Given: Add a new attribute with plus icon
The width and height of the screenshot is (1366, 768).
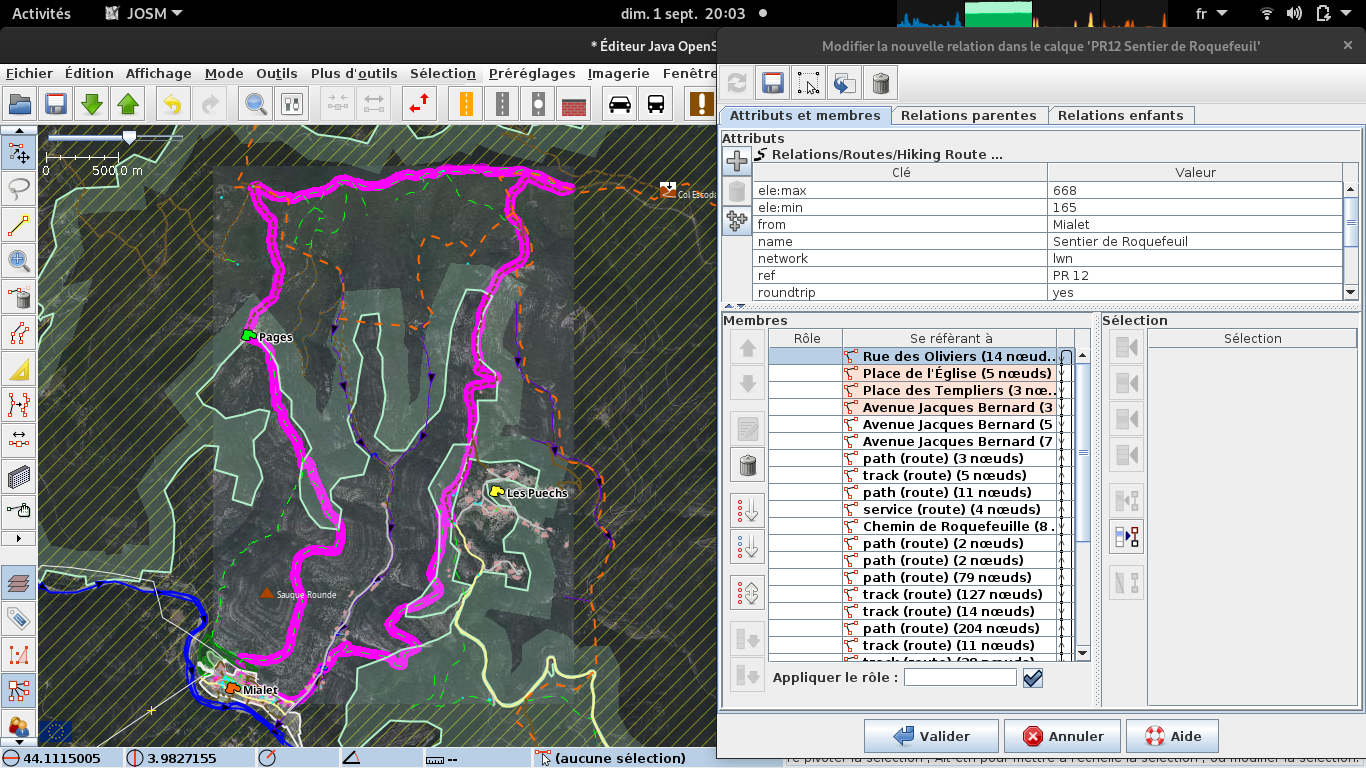Looking at the screenshot, I should 737,160.
